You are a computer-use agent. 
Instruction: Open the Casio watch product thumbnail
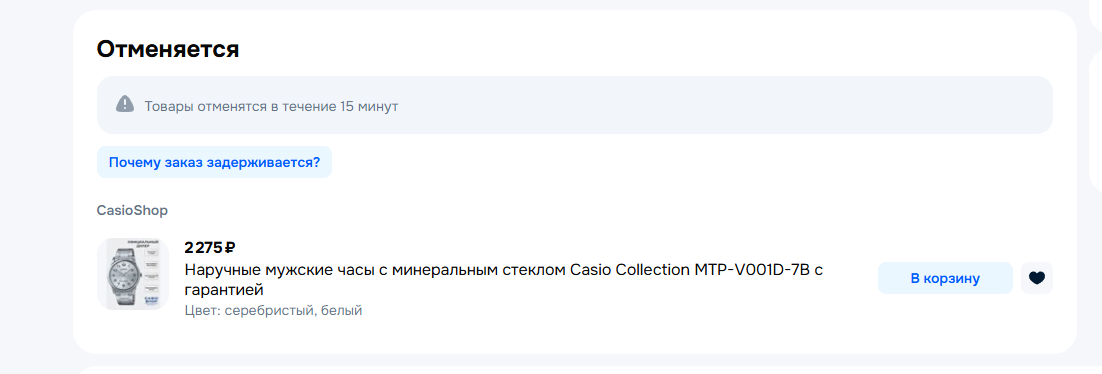click(x=133, y=274)
